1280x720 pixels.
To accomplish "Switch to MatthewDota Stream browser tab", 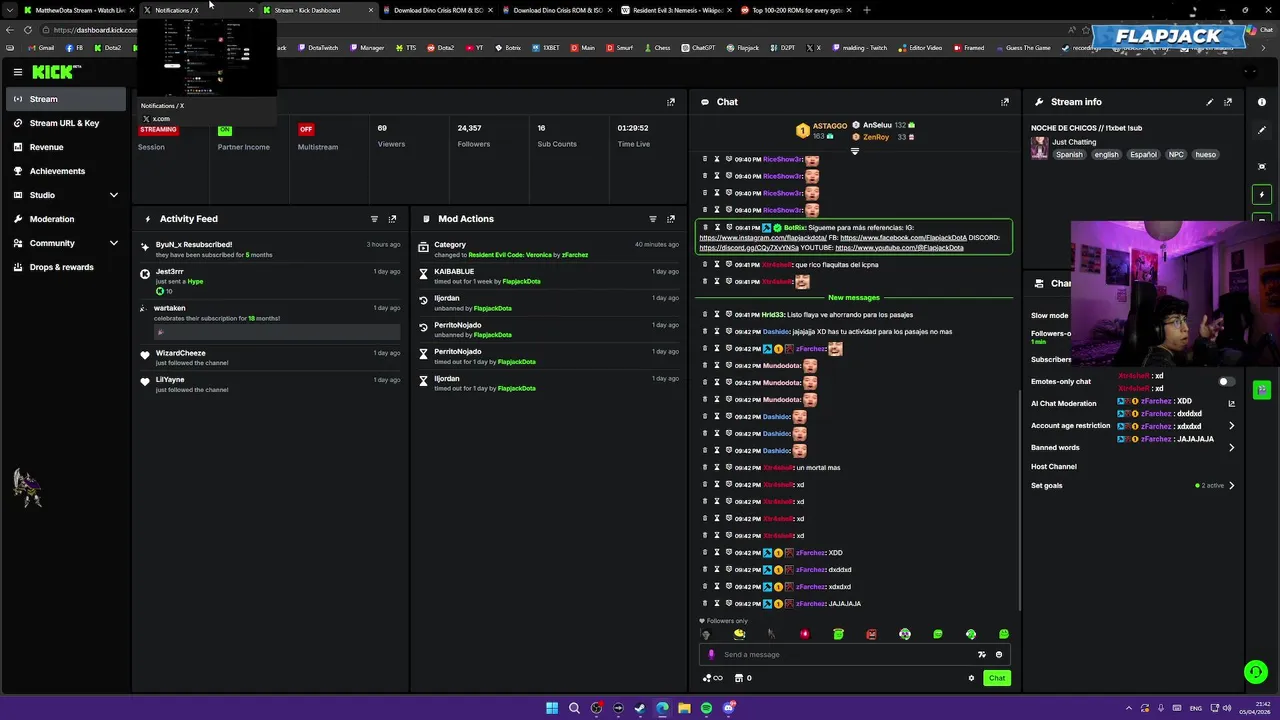I will coord(78,10).
